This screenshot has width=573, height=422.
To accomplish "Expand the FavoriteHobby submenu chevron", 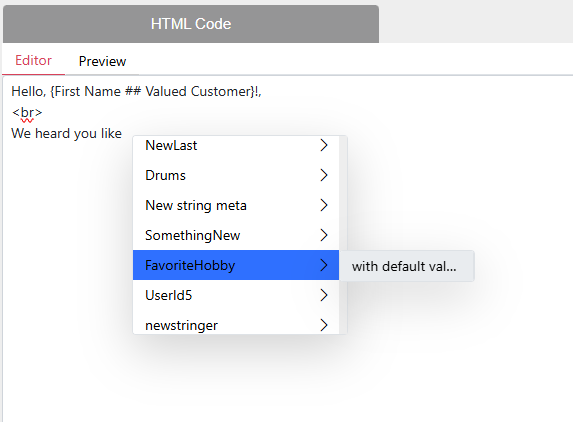I will (324, 265).
